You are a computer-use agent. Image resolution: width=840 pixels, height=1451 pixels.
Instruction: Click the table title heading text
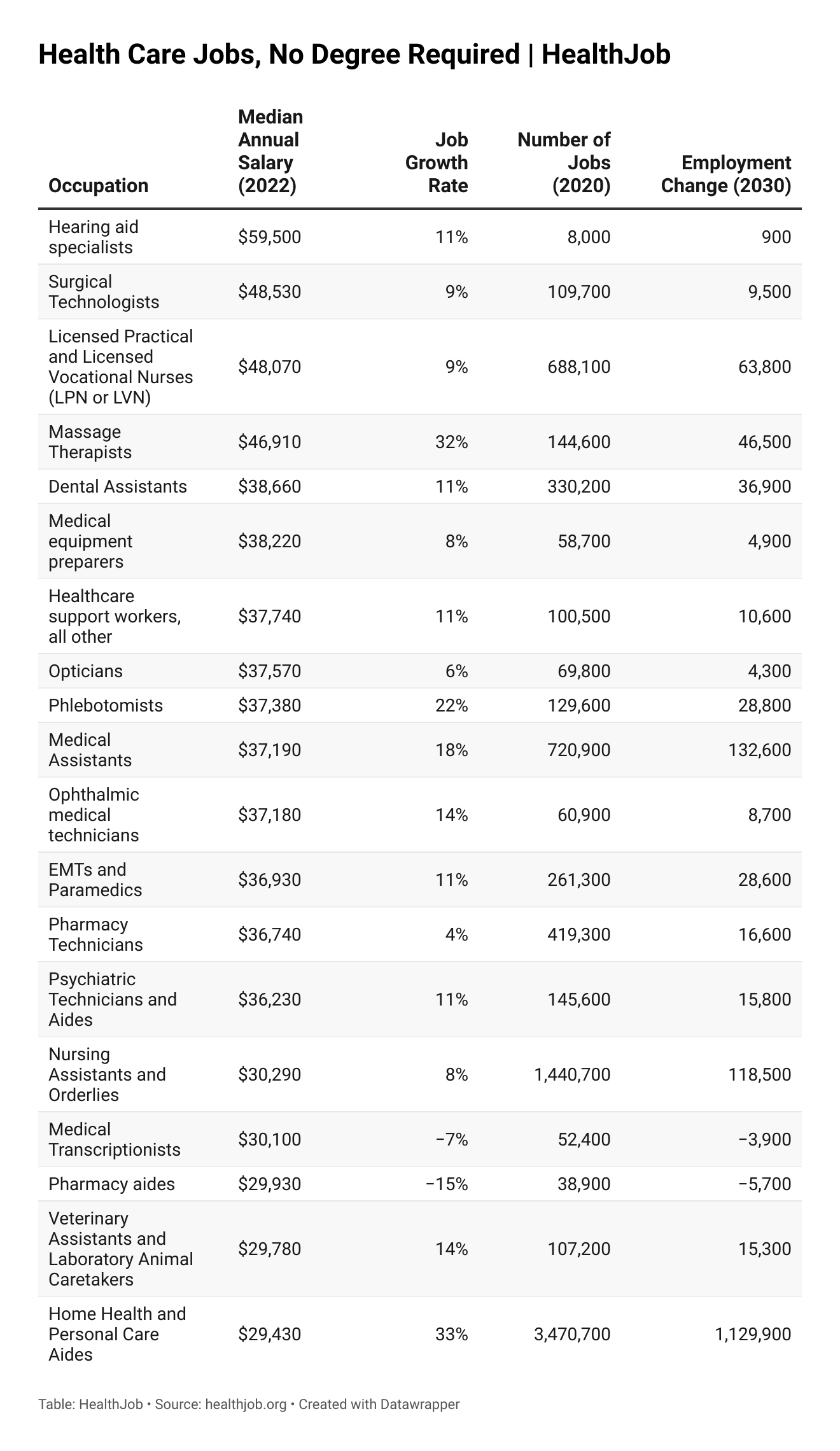[354, 55]
